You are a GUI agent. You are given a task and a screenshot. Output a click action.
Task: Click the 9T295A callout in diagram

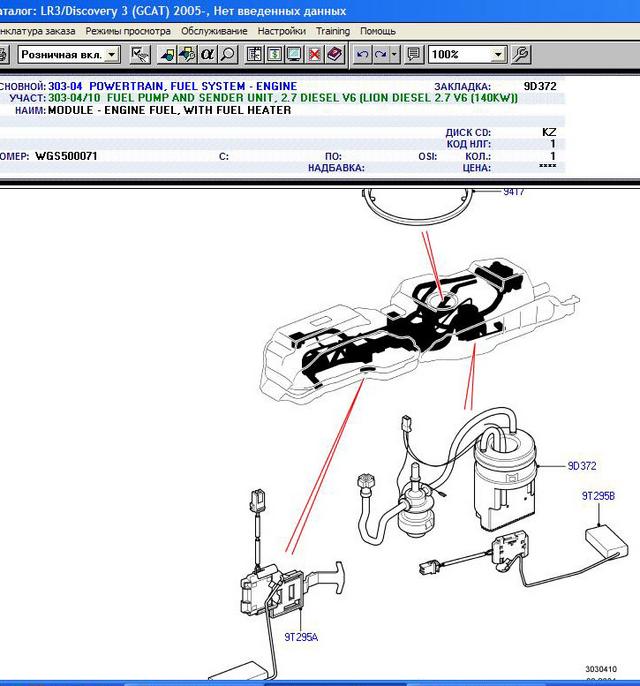301,637
